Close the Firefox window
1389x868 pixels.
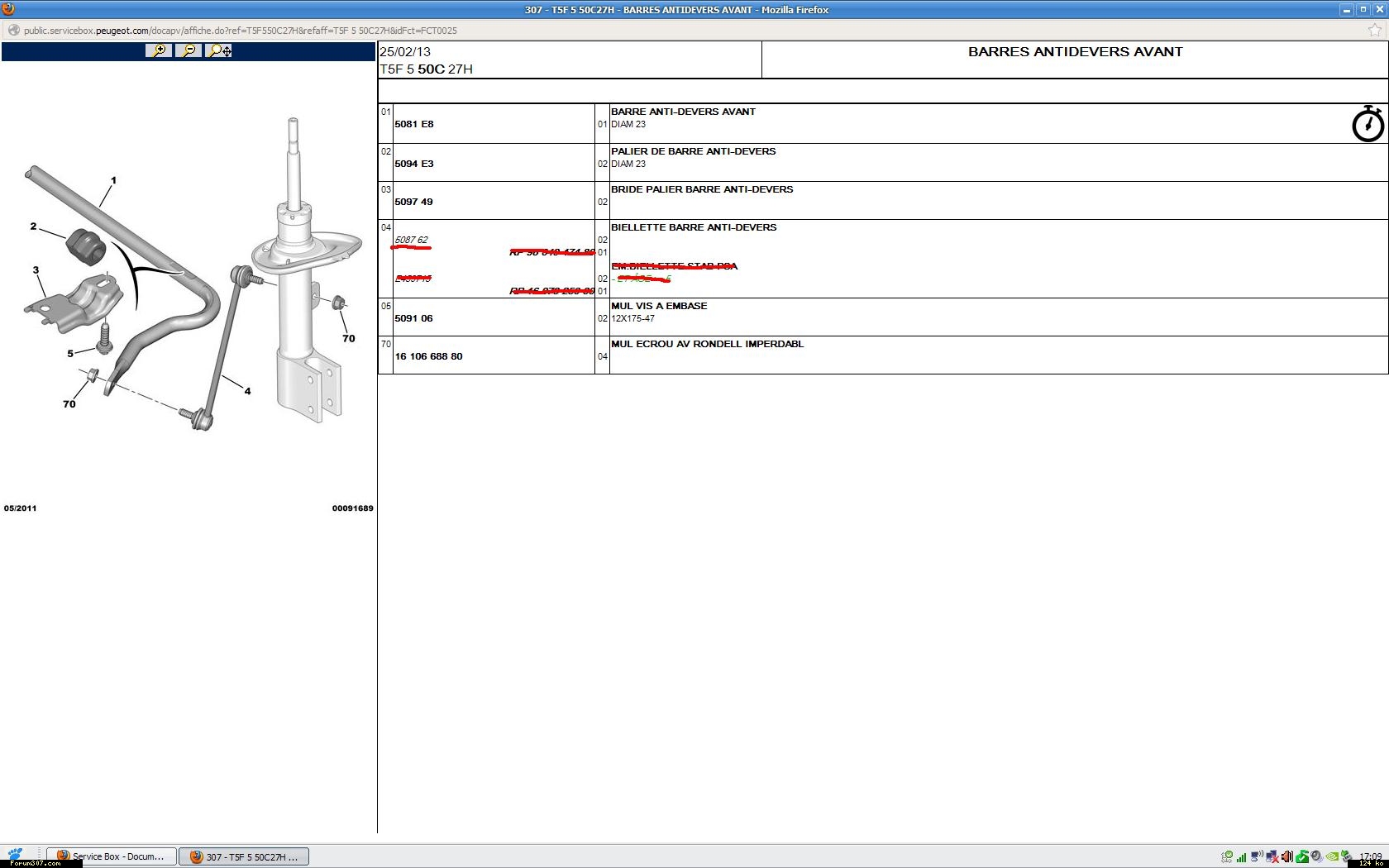[1380, 9]
